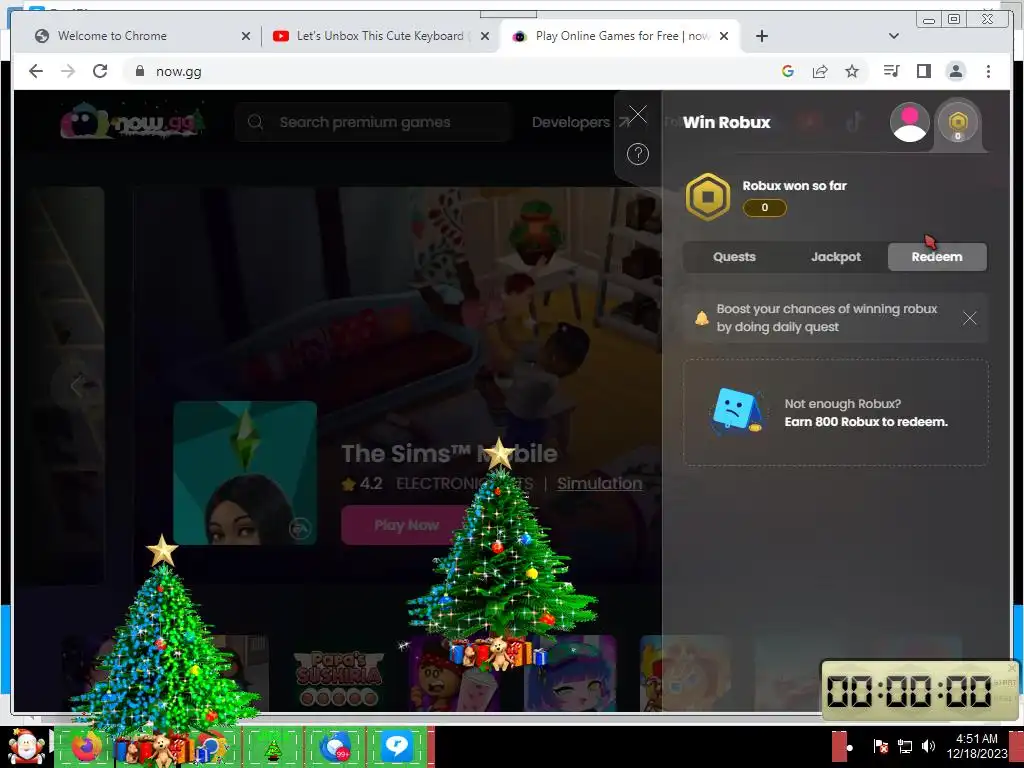Open a new browser tab

761,36
